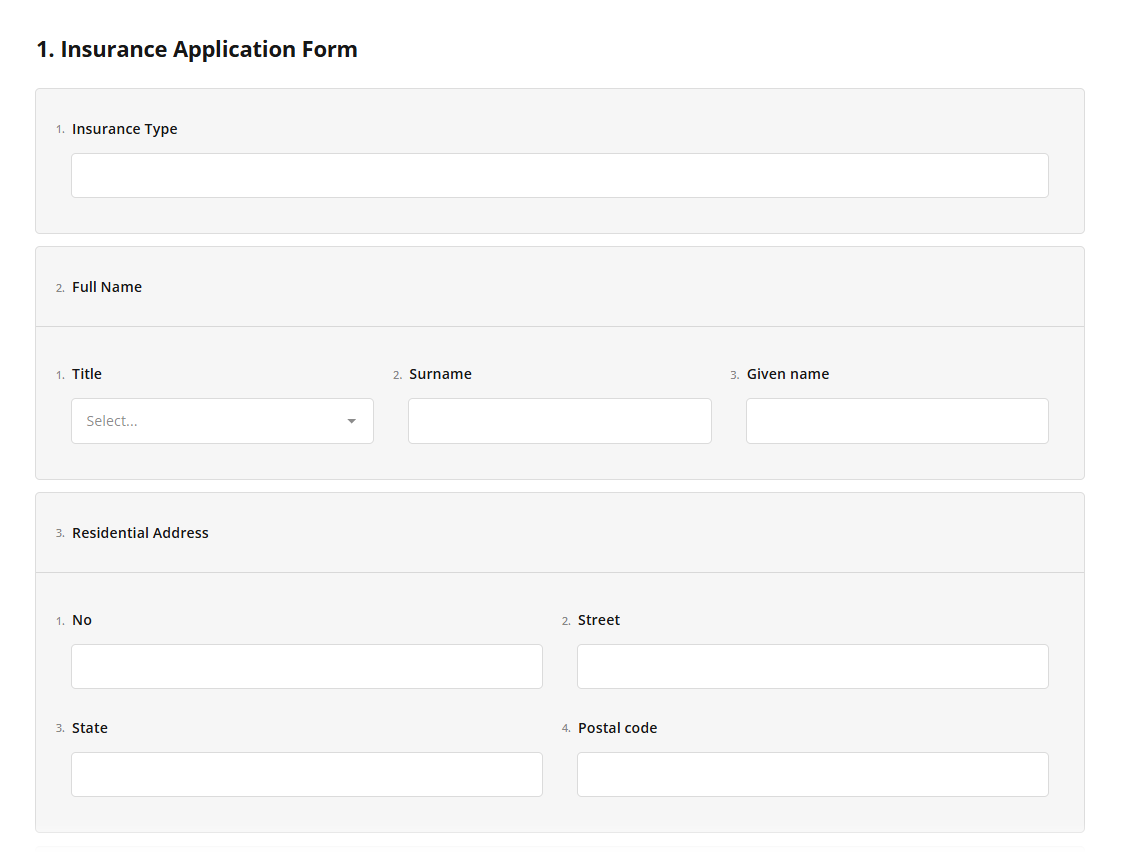Click the Postal code input field
This screenshot has height=852, width=1122.
point(812,774)
